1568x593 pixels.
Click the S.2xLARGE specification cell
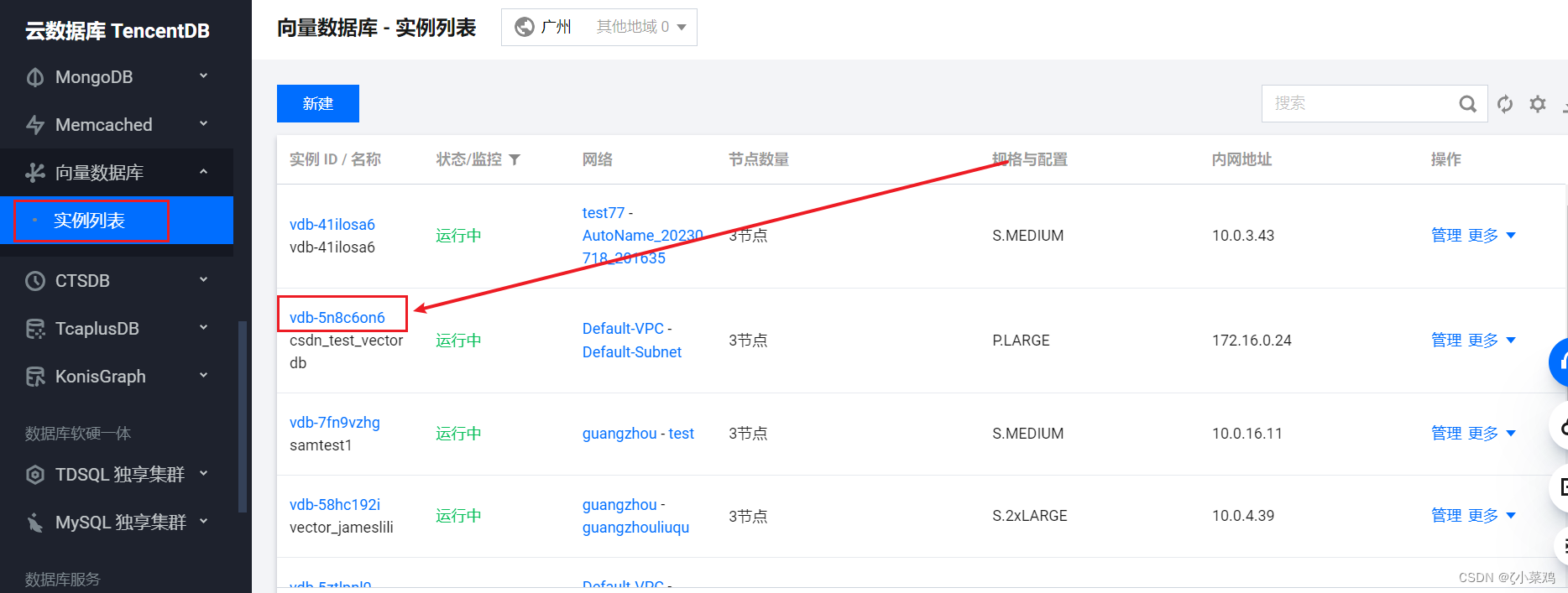click(1030, 516)
